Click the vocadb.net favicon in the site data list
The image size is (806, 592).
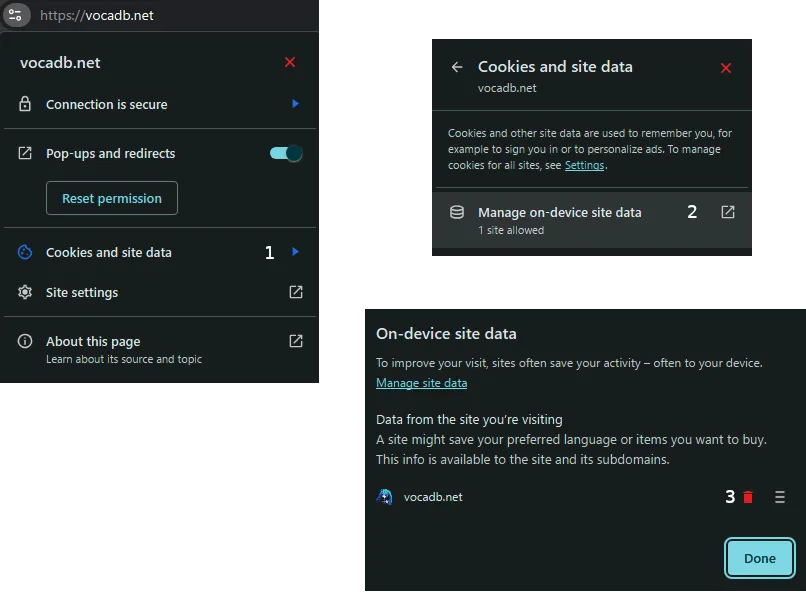point(384,496)
